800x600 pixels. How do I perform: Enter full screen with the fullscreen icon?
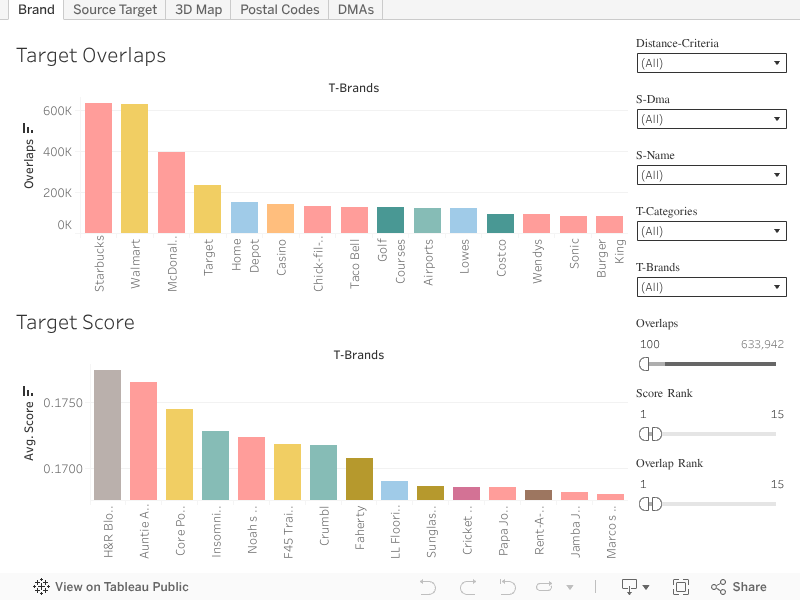681,587
